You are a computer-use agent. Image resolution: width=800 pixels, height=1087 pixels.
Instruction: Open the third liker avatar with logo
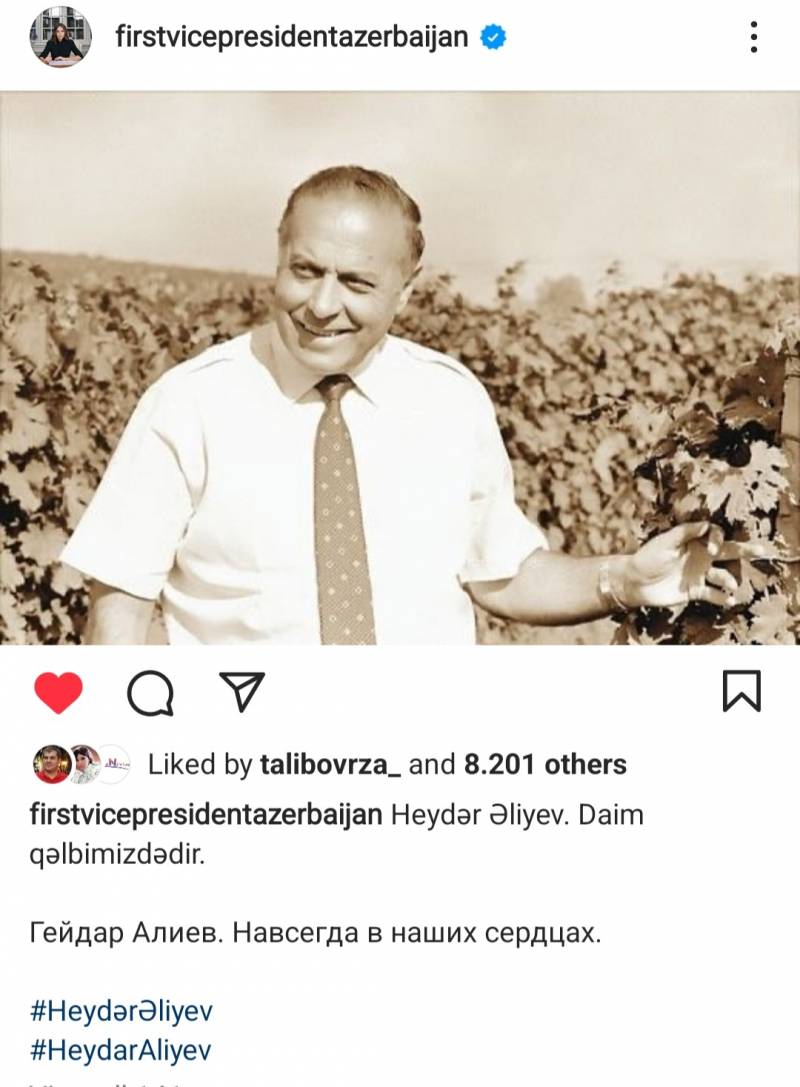(114, 765)
